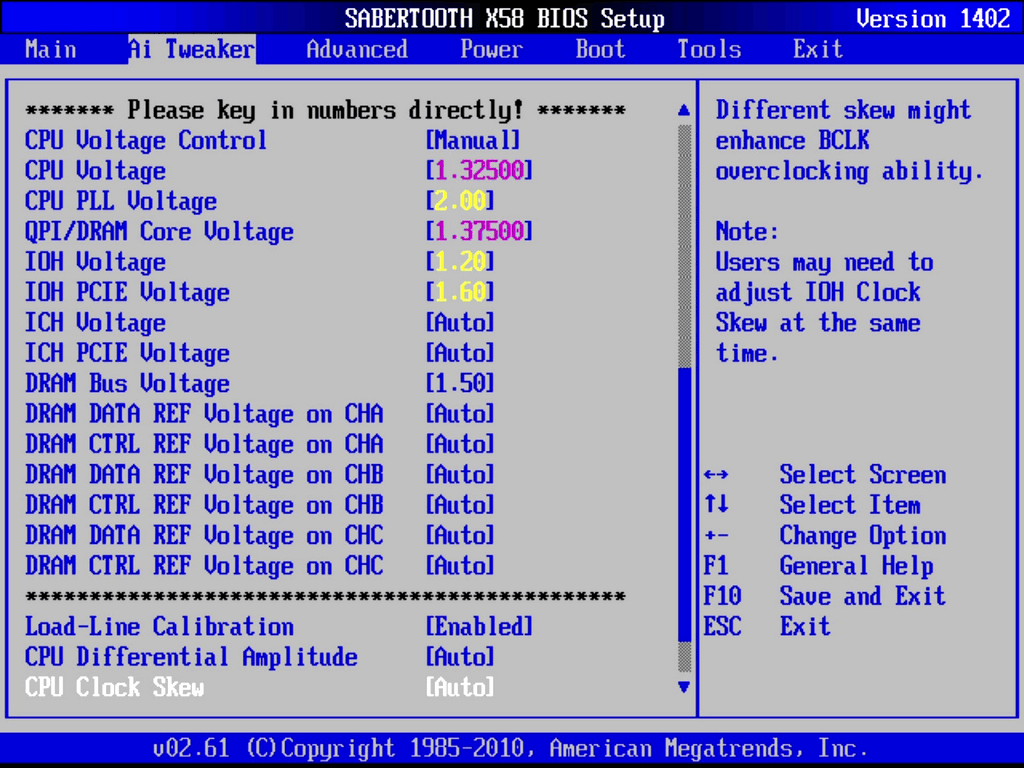Viewport: 1024px width, 768px height.
Task: Open DRAM CTRL REF Voltage on CHA option
Action: pos(460,444)
